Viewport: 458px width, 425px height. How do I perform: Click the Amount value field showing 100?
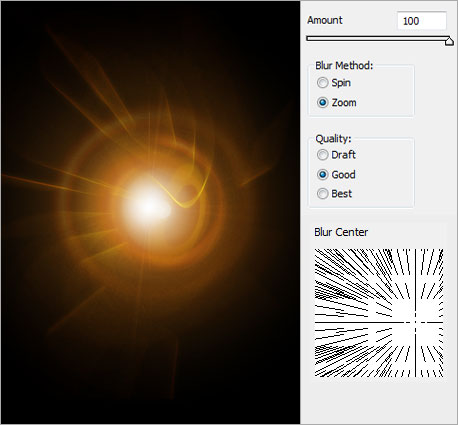point(422,21)
